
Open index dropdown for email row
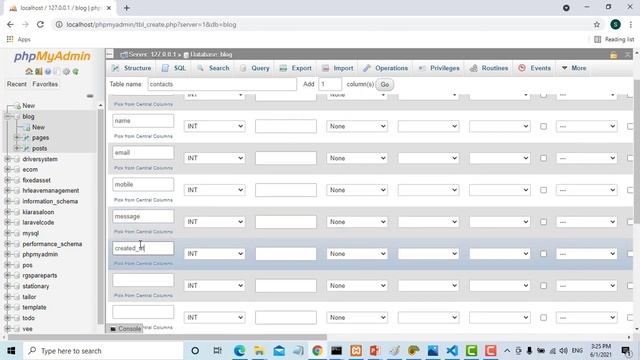pyautogui.click(x=586, y=158)
